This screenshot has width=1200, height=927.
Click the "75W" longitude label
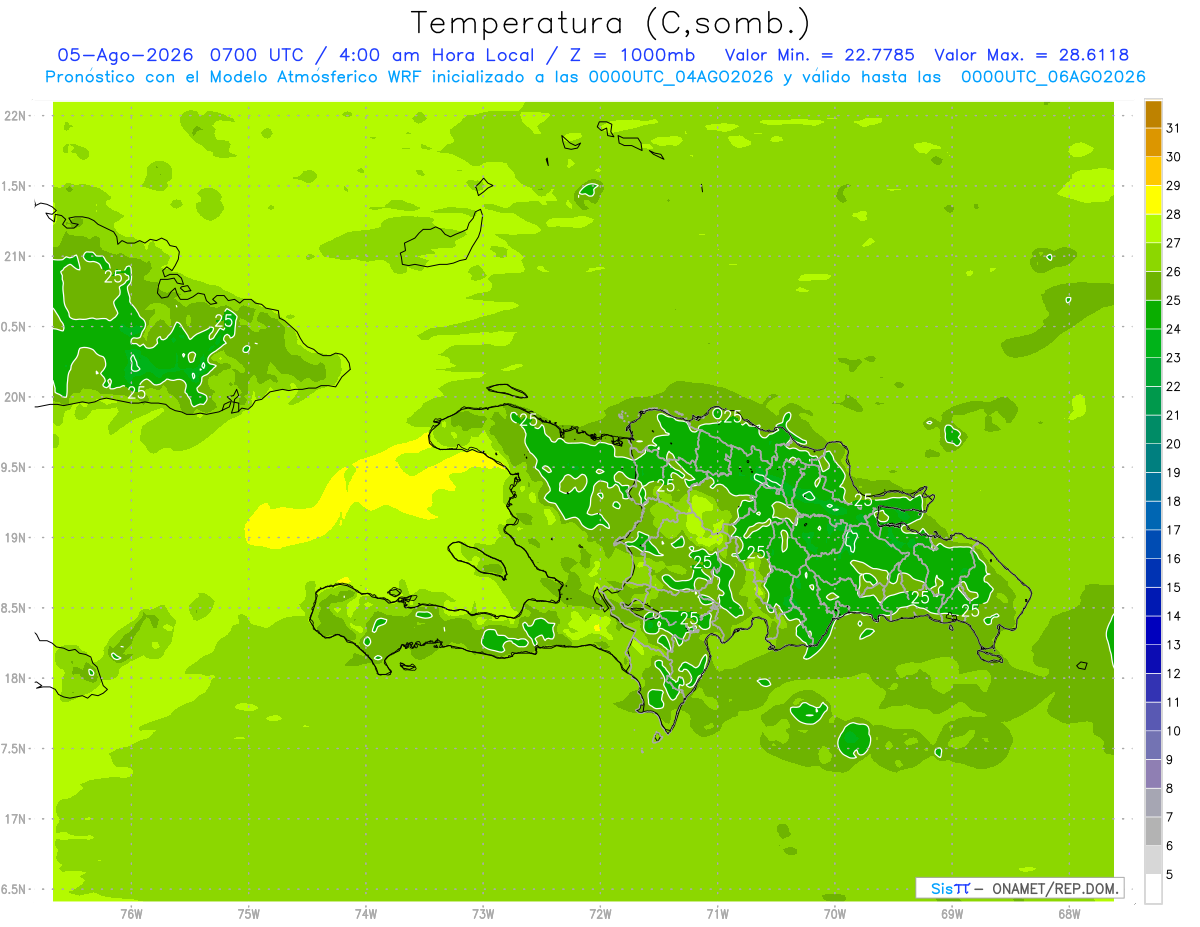[248, 913]
